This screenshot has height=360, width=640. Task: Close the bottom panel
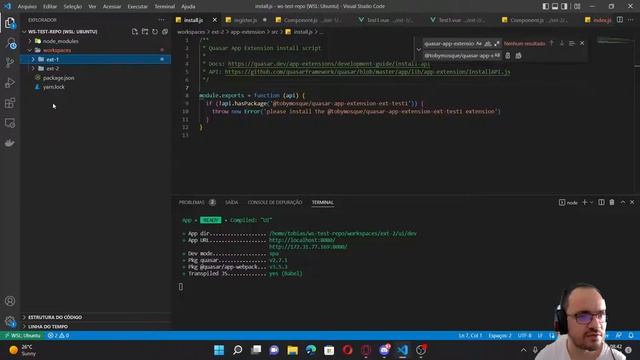(632, 202)
